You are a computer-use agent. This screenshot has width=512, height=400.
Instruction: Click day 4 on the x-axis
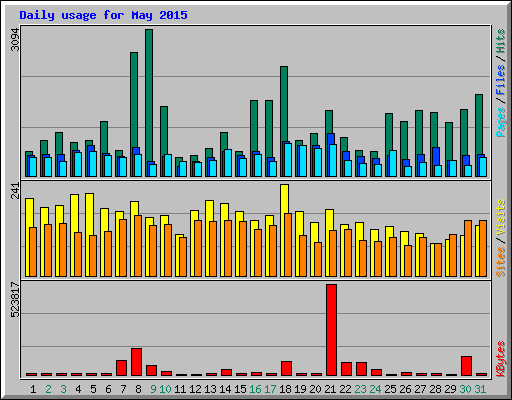click(x=78, y=389)
